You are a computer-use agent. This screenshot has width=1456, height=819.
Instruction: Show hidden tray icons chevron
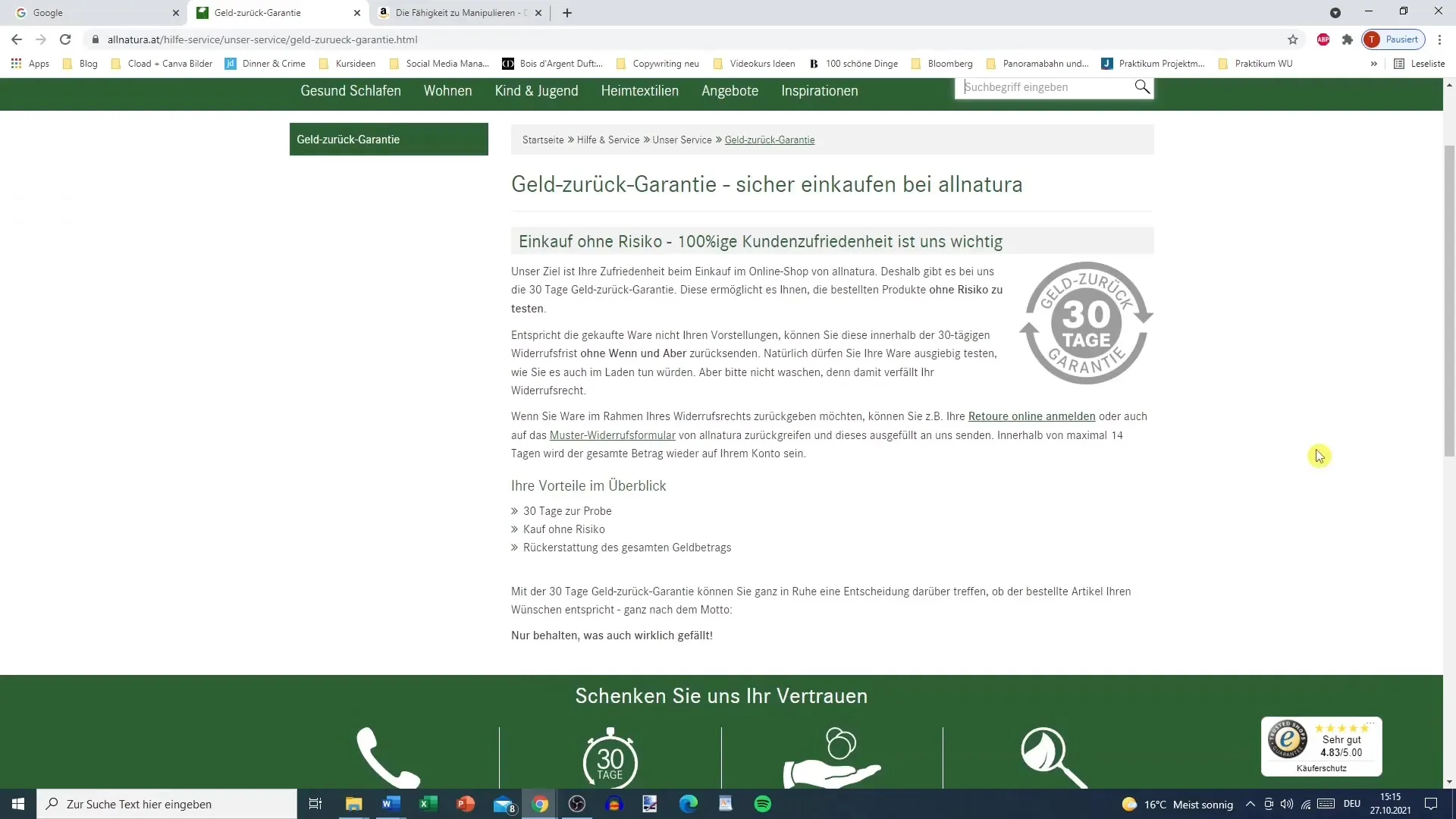coord(1250,804)
